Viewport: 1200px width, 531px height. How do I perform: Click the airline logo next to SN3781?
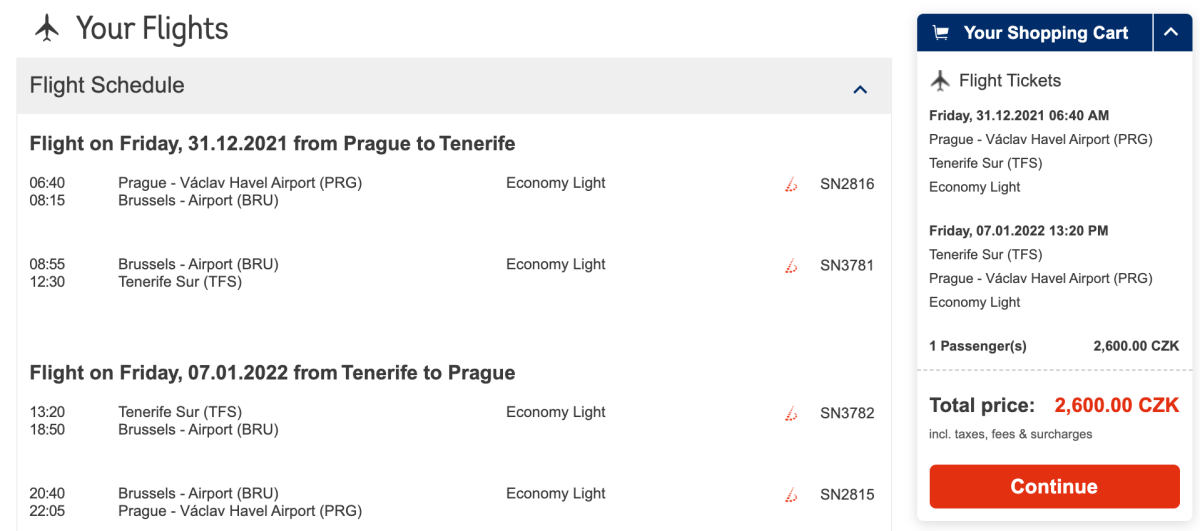(x=791, y=266)
